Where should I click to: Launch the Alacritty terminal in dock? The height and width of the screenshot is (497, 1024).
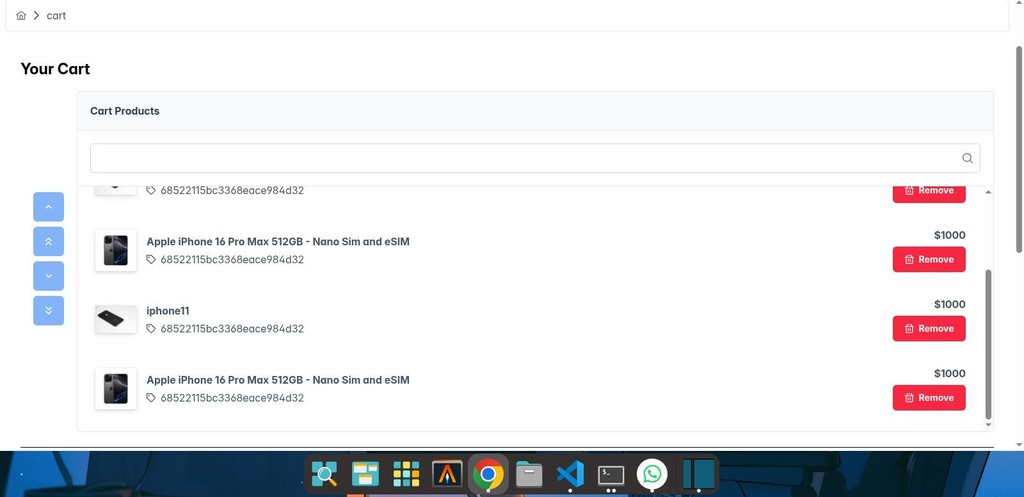pos(447,474)
